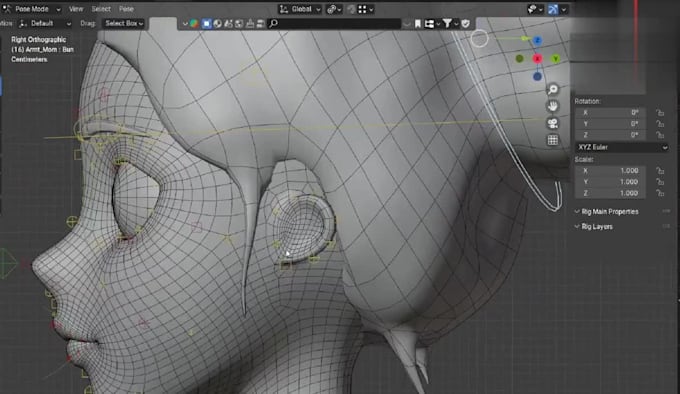
Task: Click the Rotation Z value field
Action: (x=611, y=135)
